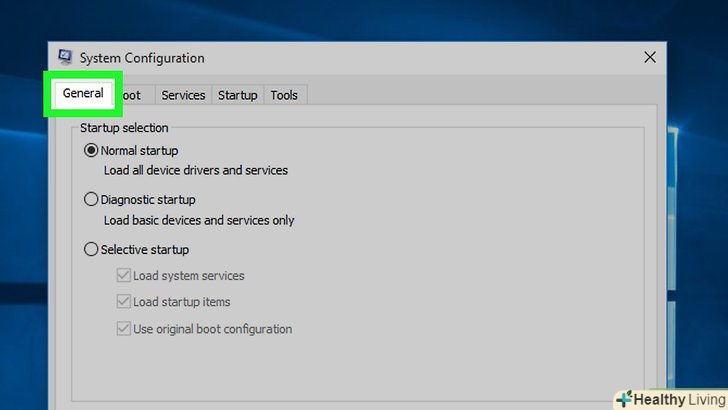Click the Healthy Living cross logo icon
The width and height of the screenshot is (728, 410).
(625, 399)
